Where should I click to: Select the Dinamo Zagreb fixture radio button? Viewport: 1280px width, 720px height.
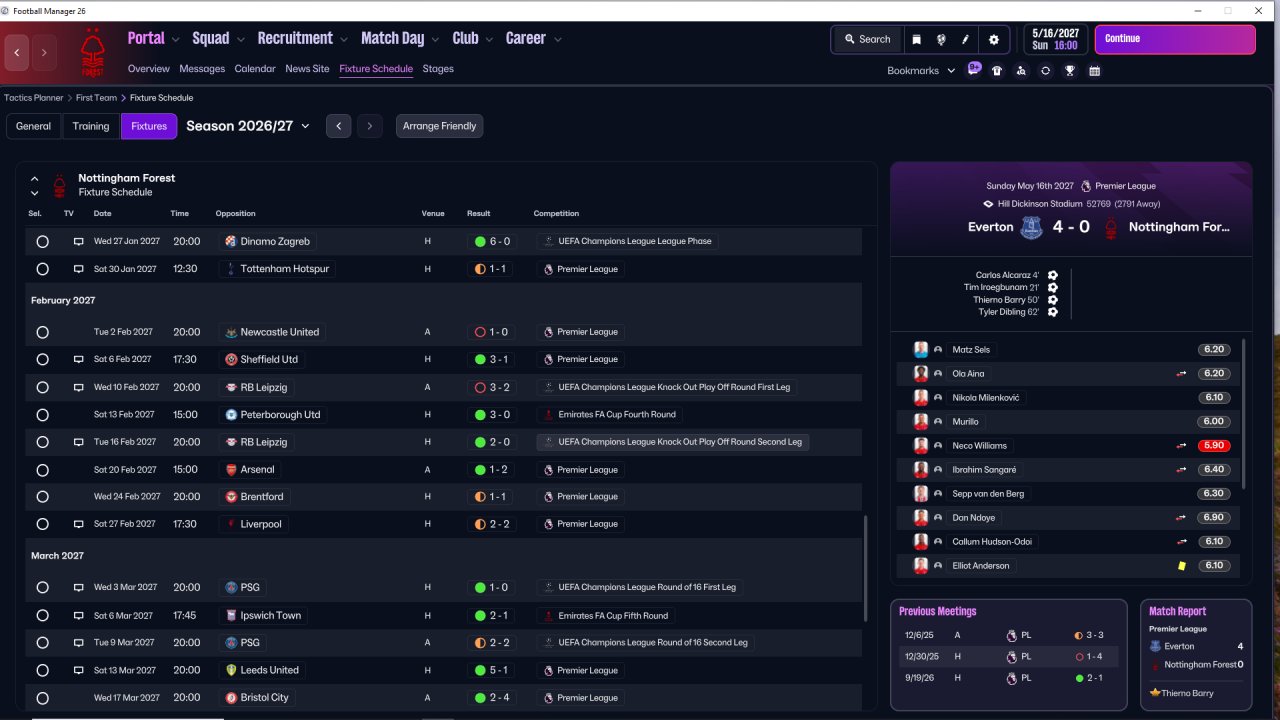(x=42, y=241)
